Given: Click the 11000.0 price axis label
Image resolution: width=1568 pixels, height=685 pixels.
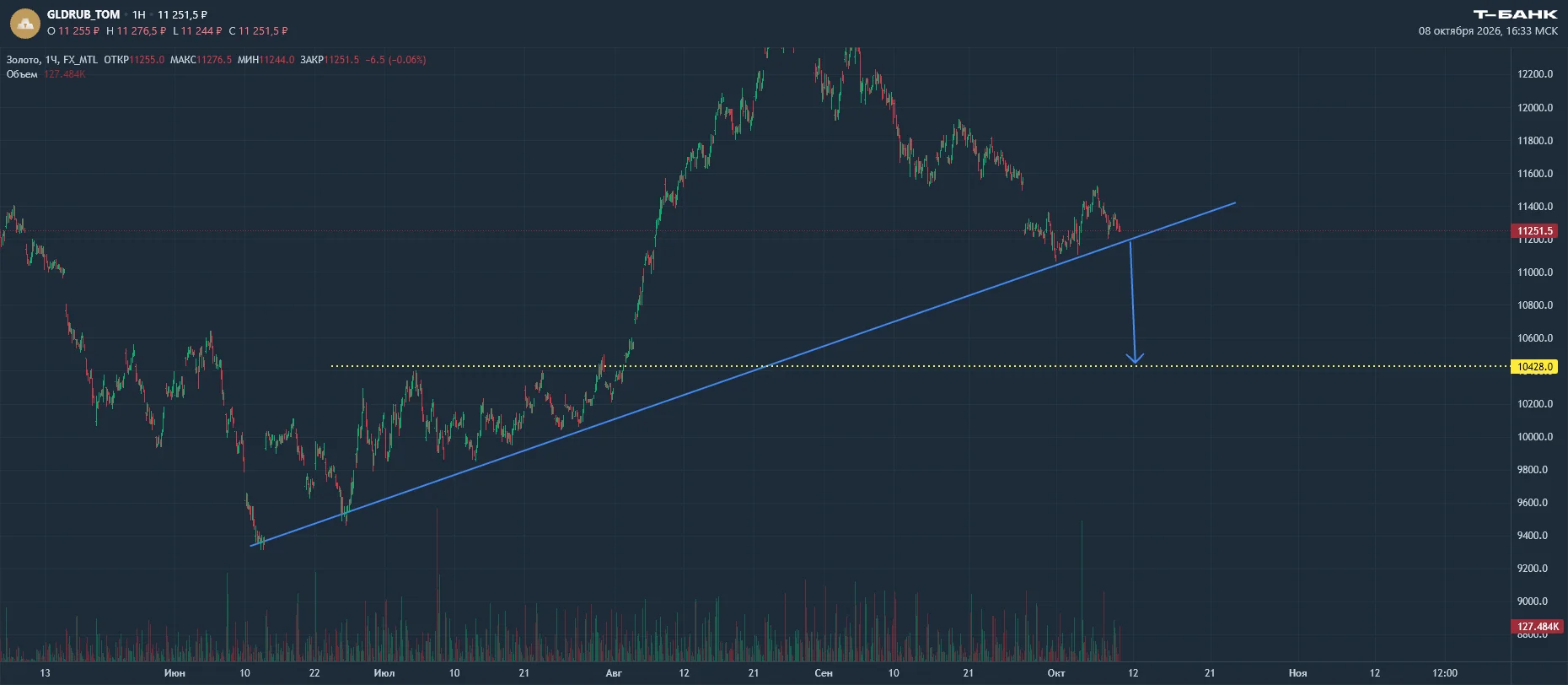Looking at the screenshot, I should tap(1535, 272).
